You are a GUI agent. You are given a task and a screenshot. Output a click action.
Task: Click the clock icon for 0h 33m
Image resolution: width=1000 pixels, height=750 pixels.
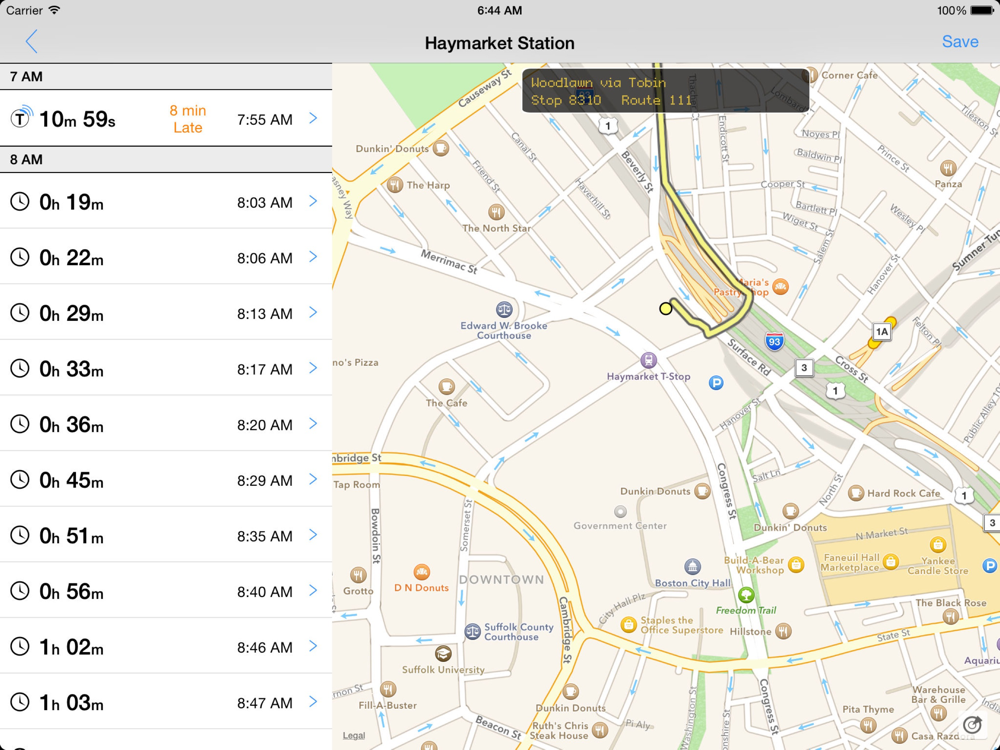tap(20, 368)
